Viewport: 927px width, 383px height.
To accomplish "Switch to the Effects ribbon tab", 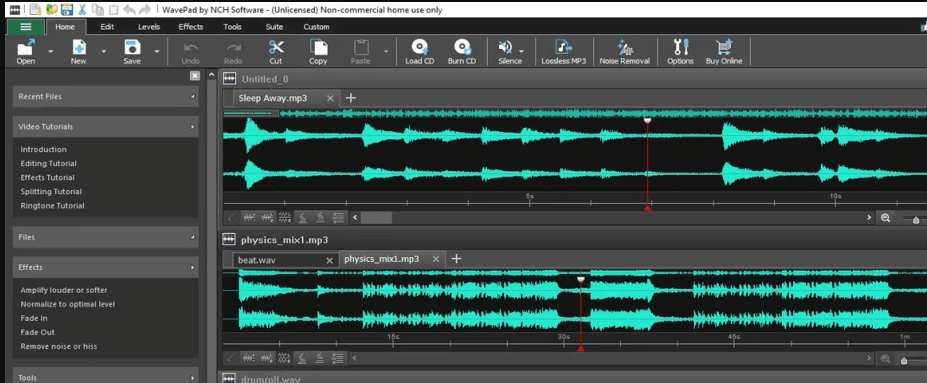I will [x=190, y=27].
